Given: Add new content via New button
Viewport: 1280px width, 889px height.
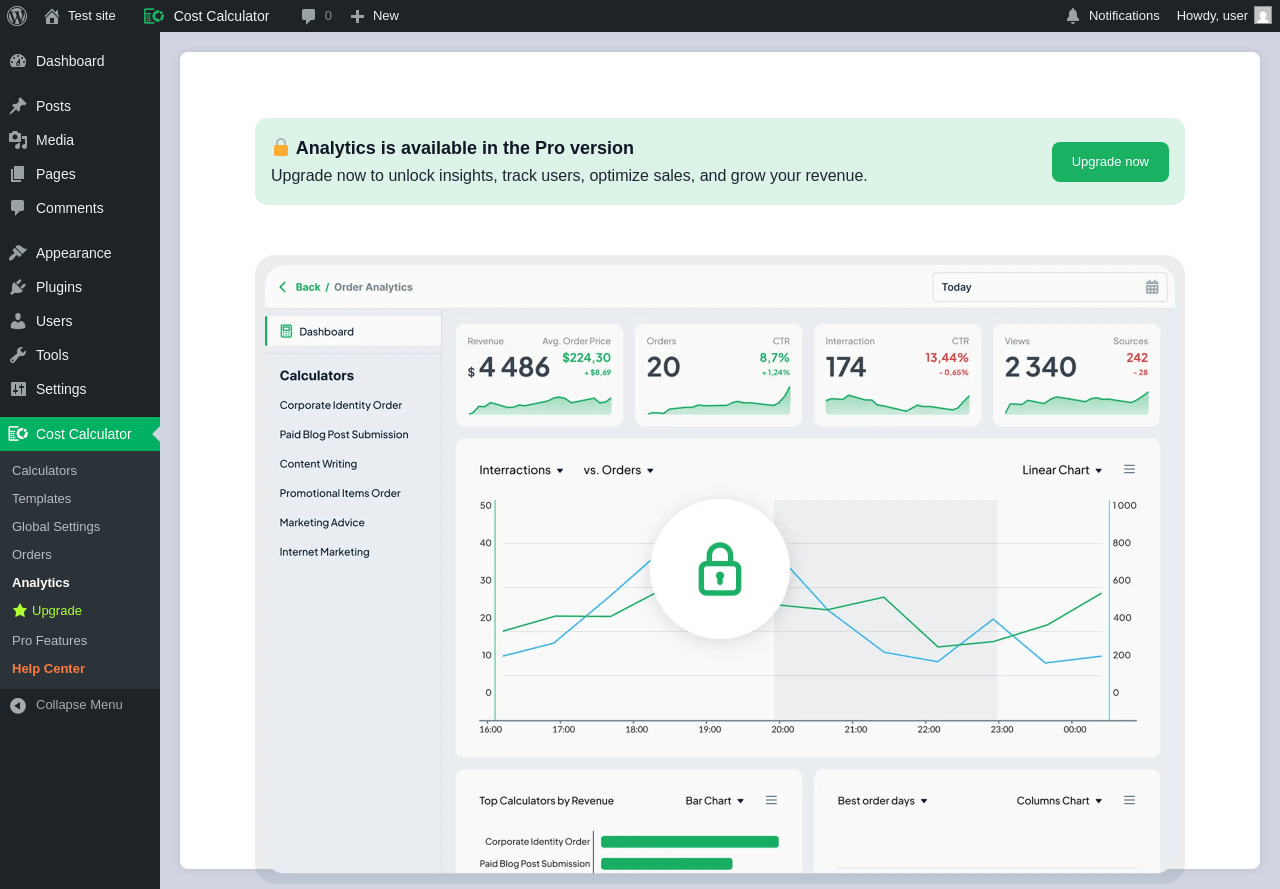Looking at the screenshot, I should point(375,16).
